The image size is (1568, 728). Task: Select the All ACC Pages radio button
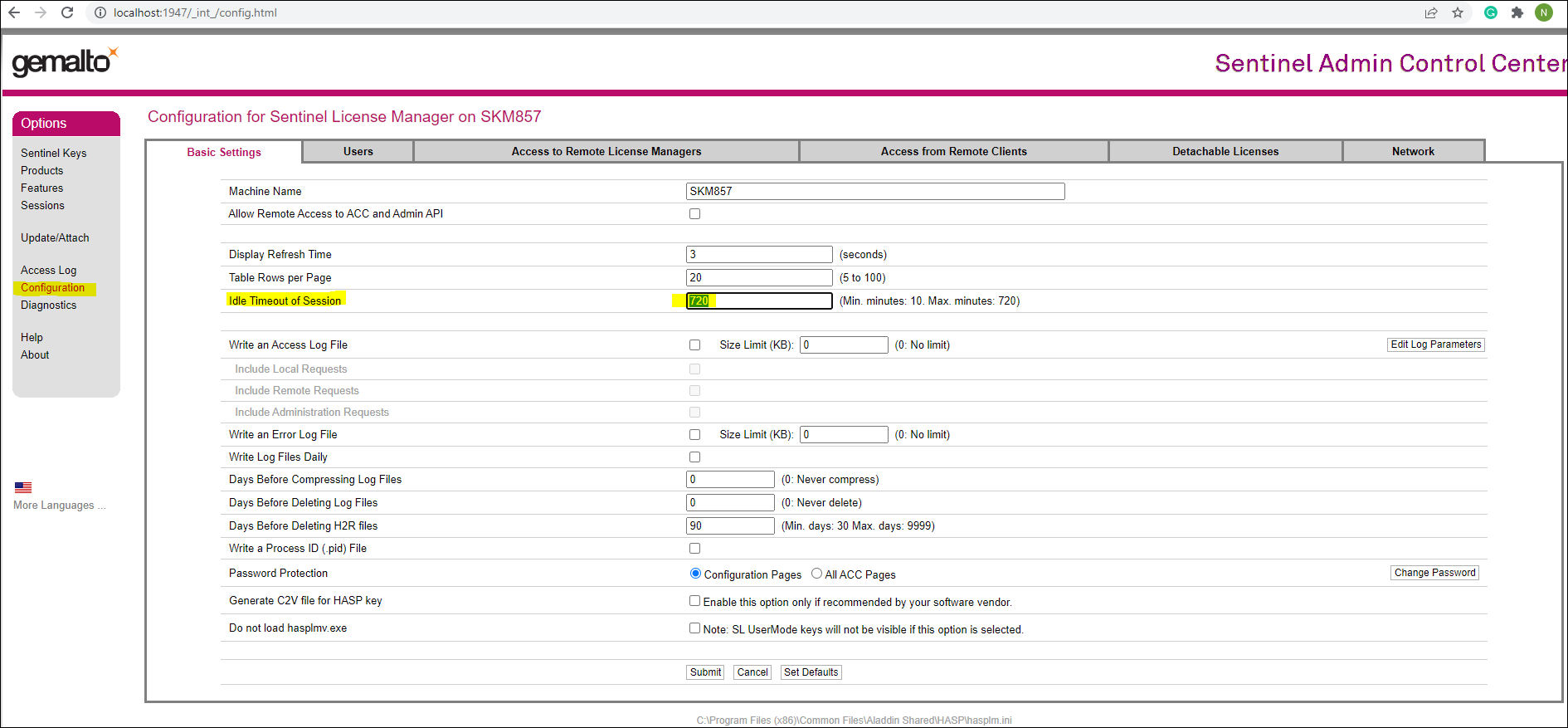816,574
